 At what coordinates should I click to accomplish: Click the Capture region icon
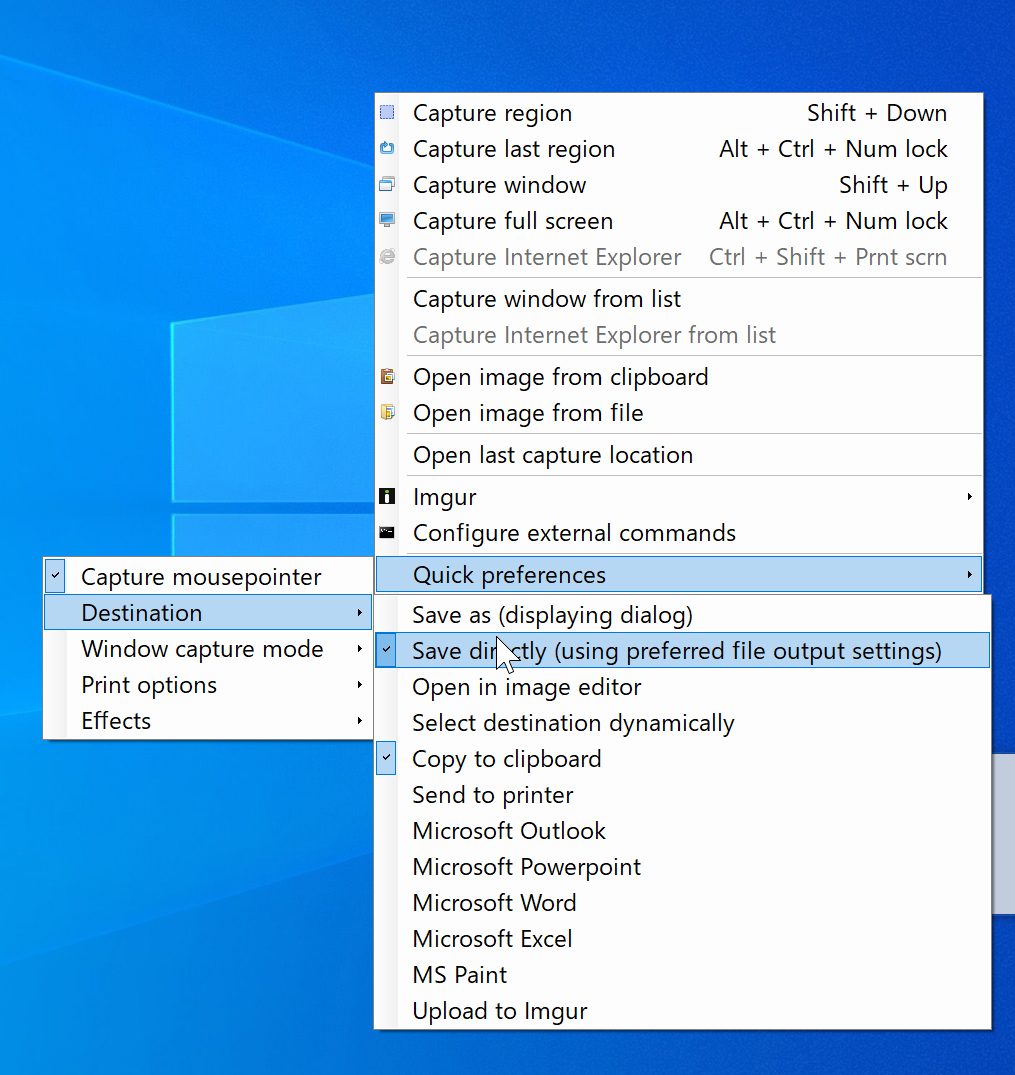[x=387, y=113]
